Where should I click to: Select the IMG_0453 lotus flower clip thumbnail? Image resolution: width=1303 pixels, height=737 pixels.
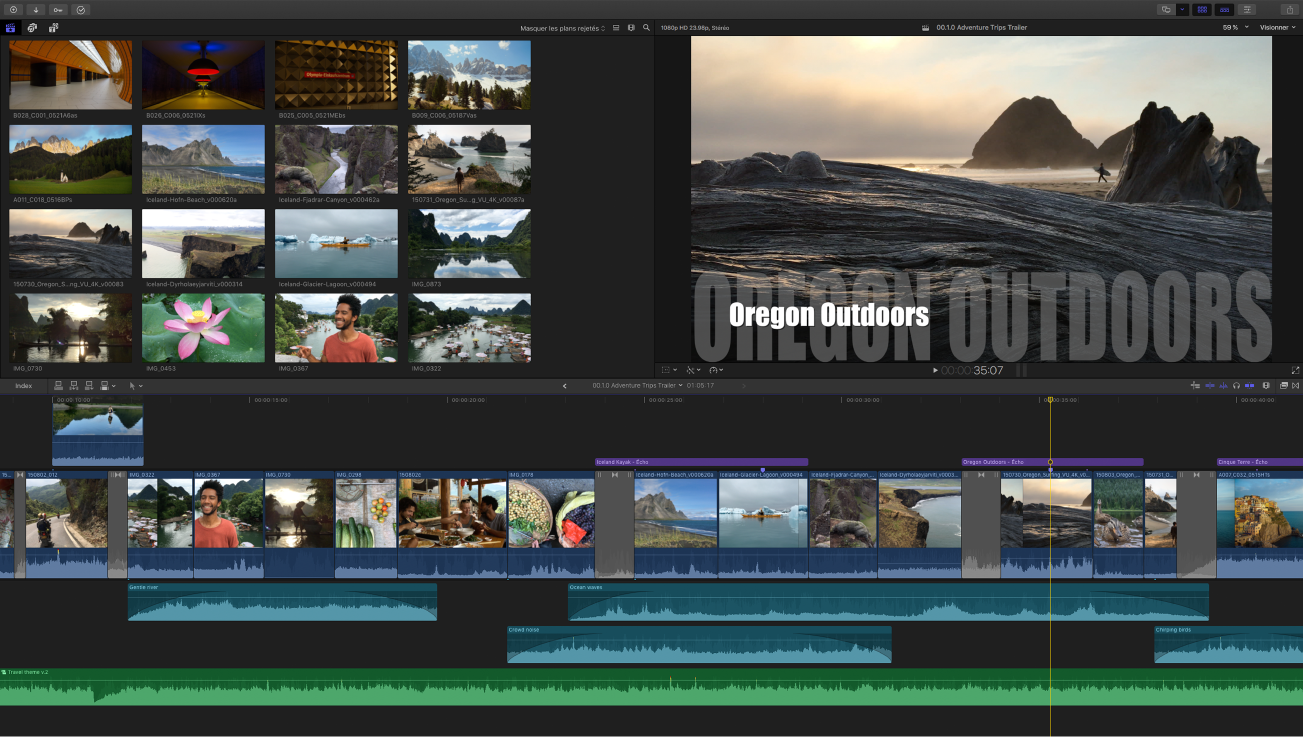(203, 327)
